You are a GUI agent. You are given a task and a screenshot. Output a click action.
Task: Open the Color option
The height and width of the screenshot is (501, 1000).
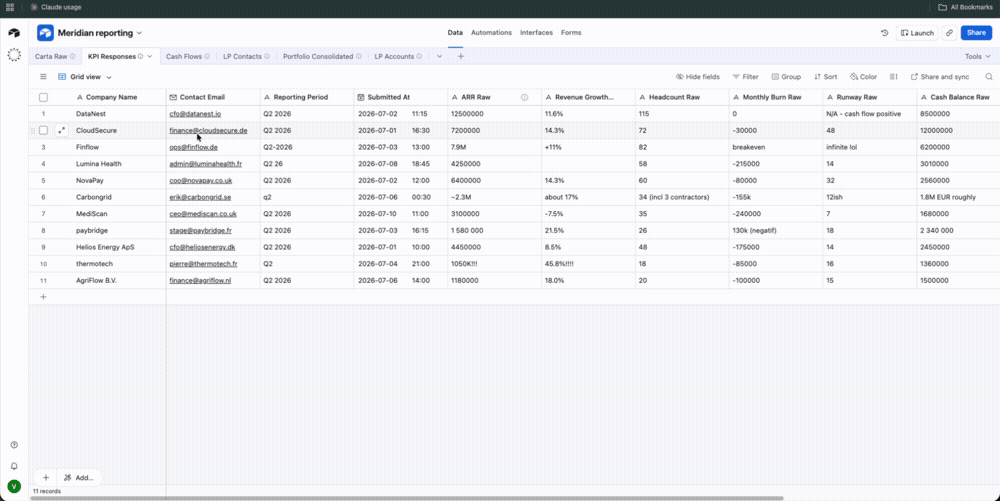coord(864,76)
